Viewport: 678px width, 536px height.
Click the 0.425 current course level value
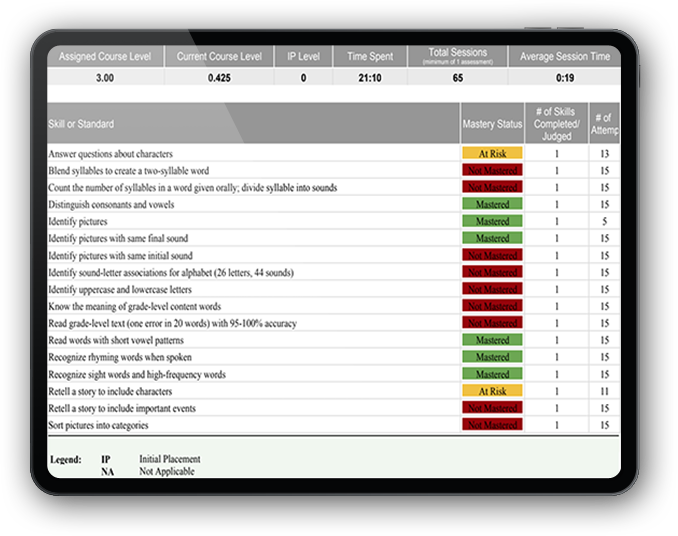click(220, 78)
